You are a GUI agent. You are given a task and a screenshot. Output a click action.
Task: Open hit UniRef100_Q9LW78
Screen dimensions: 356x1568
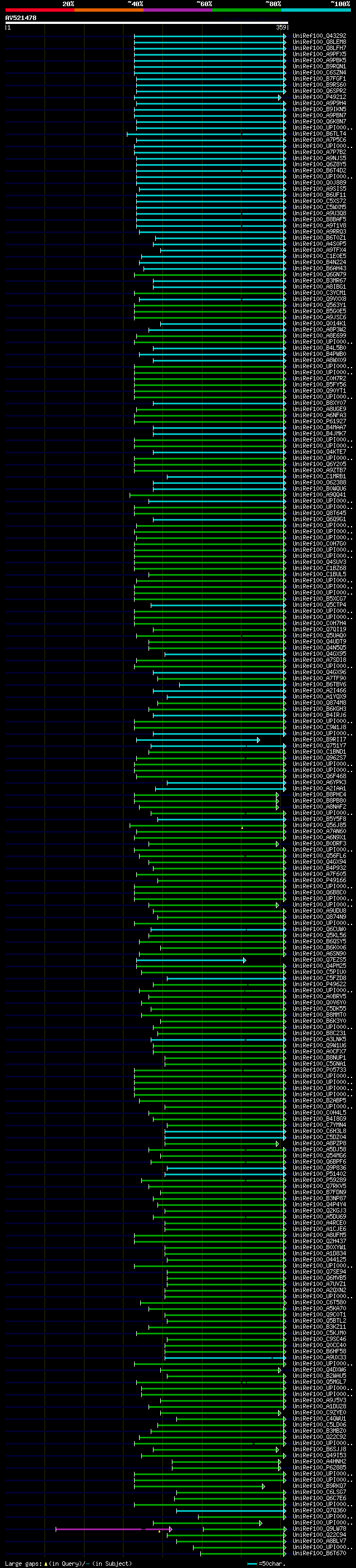[319, 1529]
